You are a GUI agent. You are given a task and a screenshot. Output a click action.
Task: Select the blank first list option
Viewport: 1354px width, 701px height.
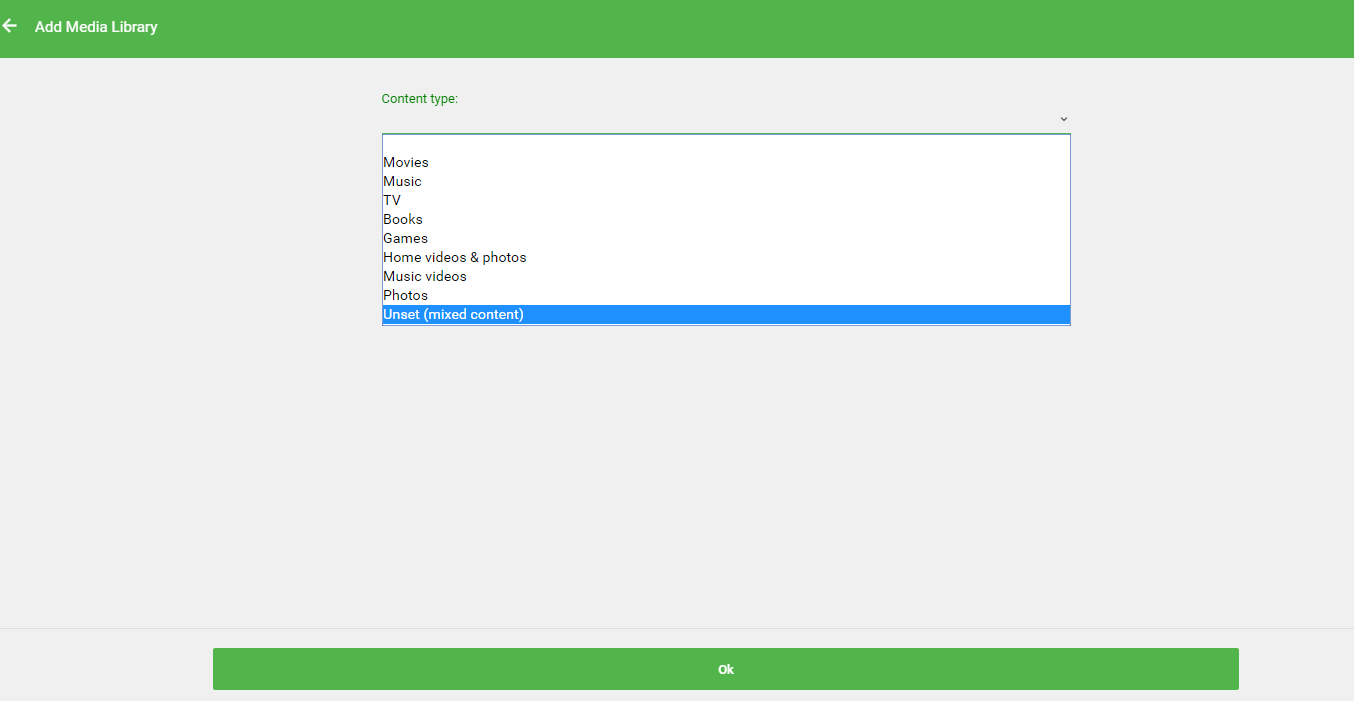(x=726, y=144)
